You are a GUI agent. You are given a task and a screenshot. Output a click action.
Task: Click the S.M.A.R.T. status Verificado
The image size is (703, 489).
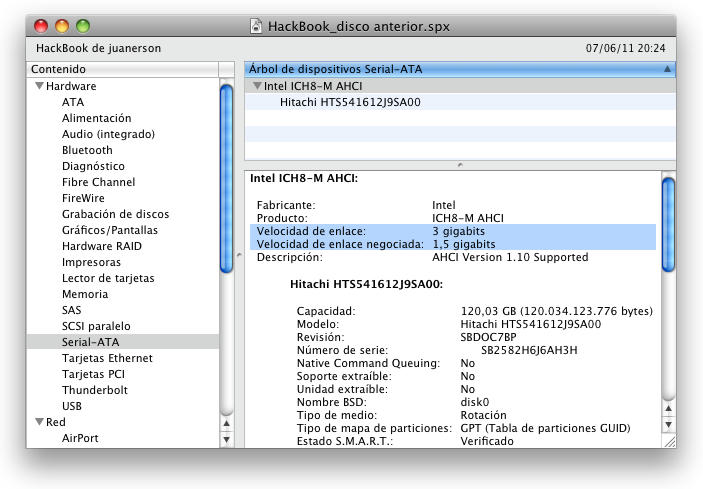(x=487, y=441)
